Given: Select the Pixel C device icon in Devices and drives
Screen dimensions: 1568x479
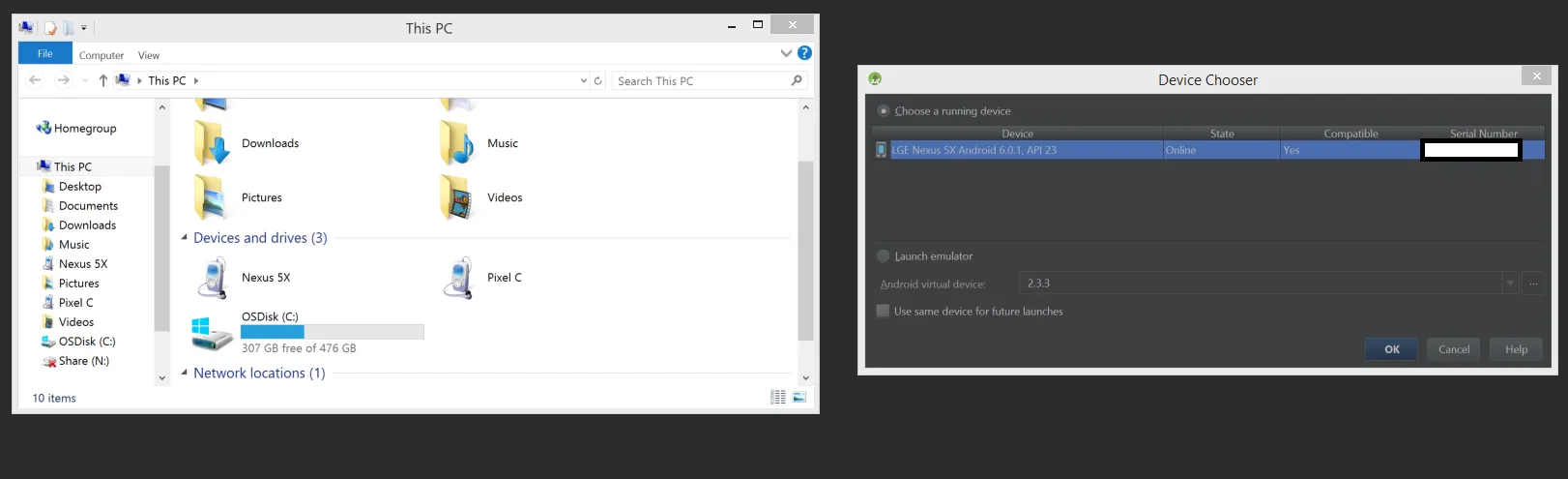Looking at the screenshot, I should coord(457,278).
